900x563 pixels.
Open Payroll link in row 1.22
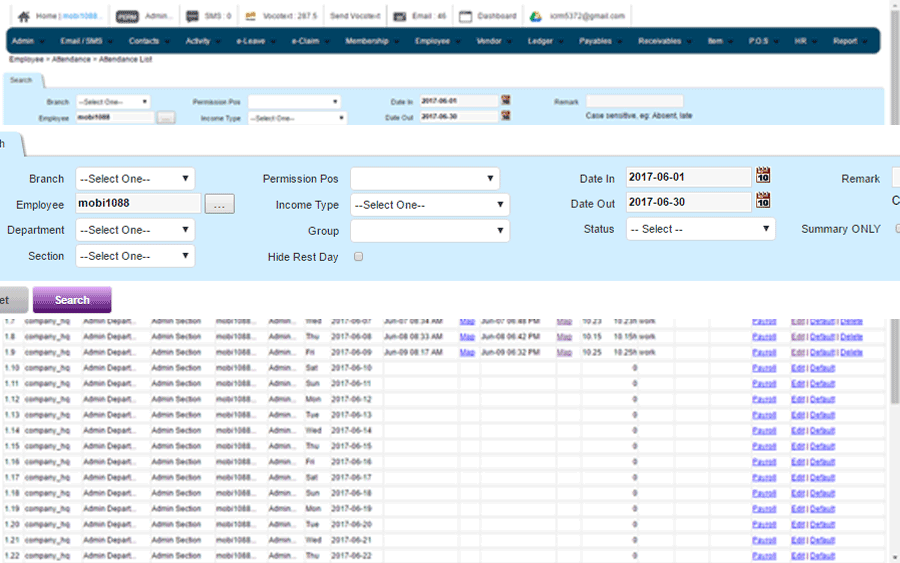[764, 556]
